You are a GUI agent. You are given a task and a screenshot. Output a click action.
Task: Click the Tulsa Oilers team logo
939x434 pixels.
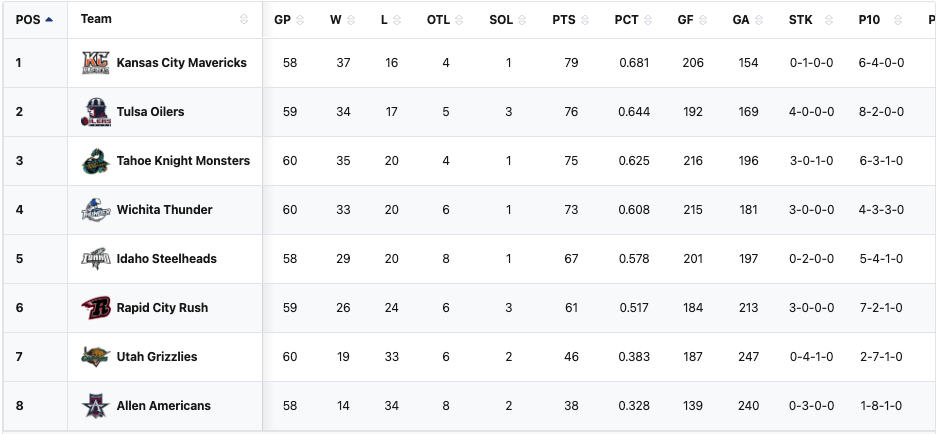(96, 112)
